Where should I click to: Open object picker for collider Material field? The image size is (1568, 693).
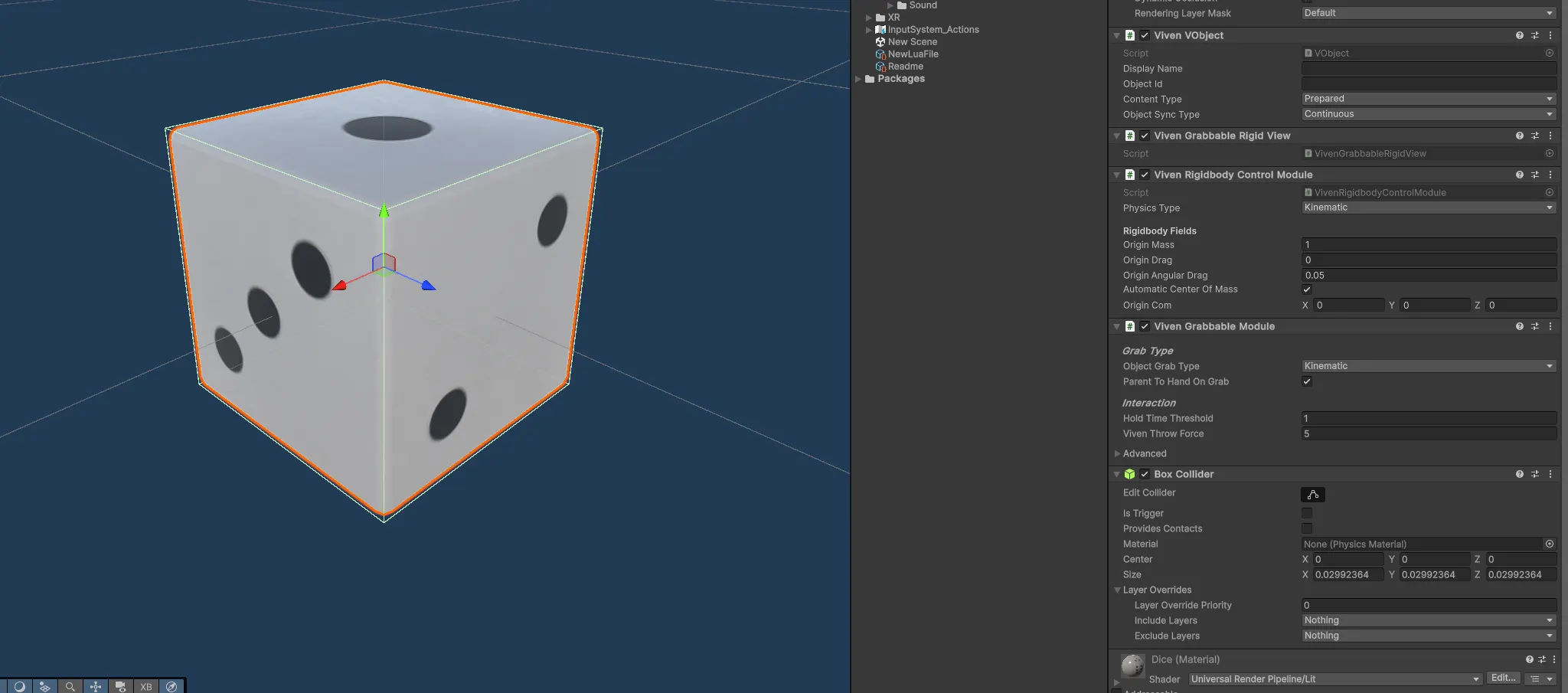[1550, 544]
